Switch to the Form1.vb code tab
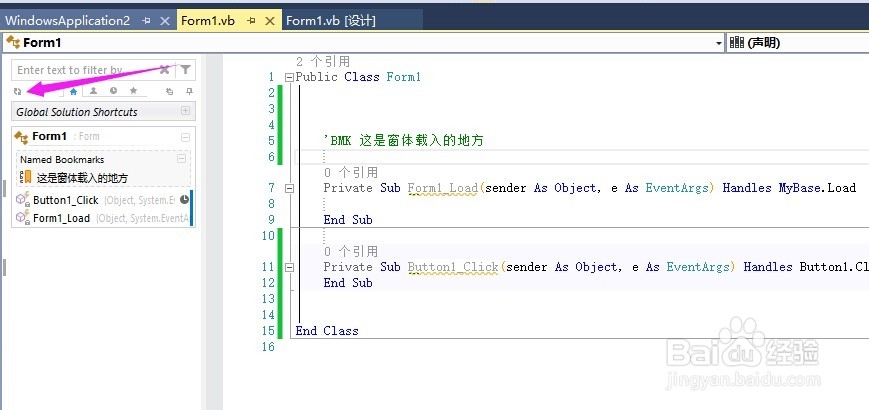 (208, 20)
